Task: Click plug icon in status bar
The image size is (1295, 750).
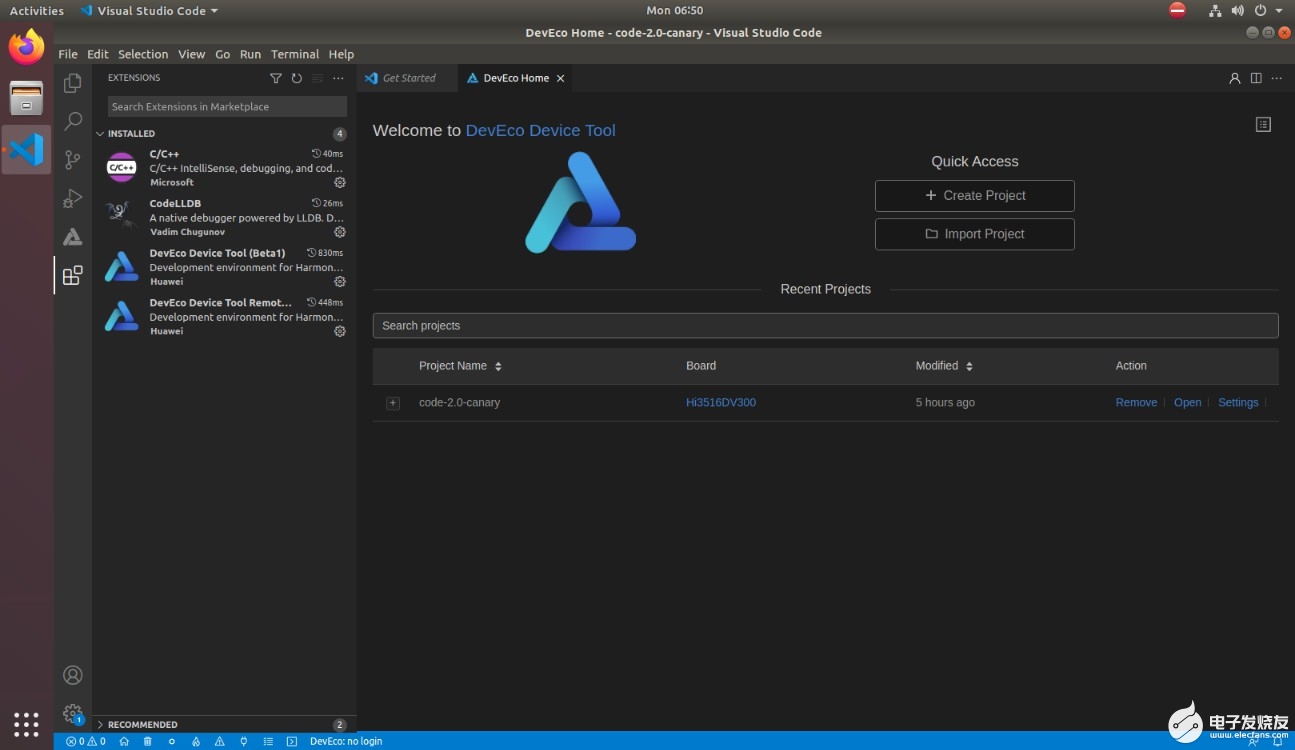Action: click(x=243, y=742)
